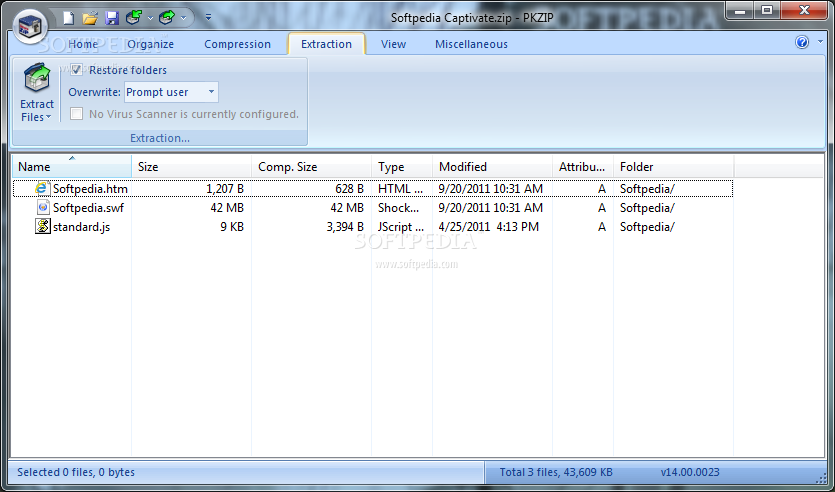The height and width of the screenshot is (492, 835).
Task: Open the View tab
Action: tap(394, 44)
